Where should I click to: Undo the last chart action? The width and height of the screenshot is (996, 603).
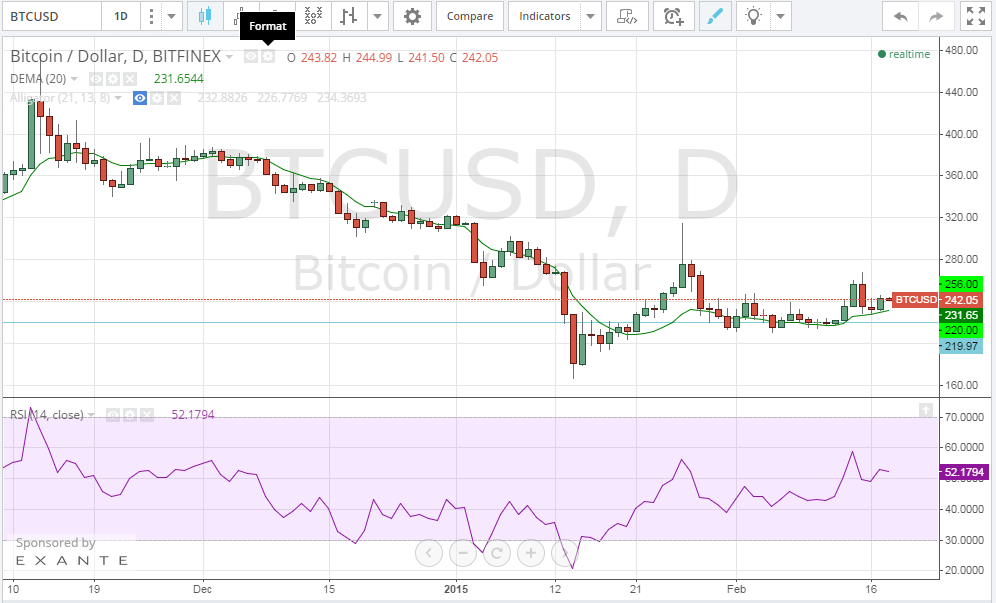pos(899,16)
